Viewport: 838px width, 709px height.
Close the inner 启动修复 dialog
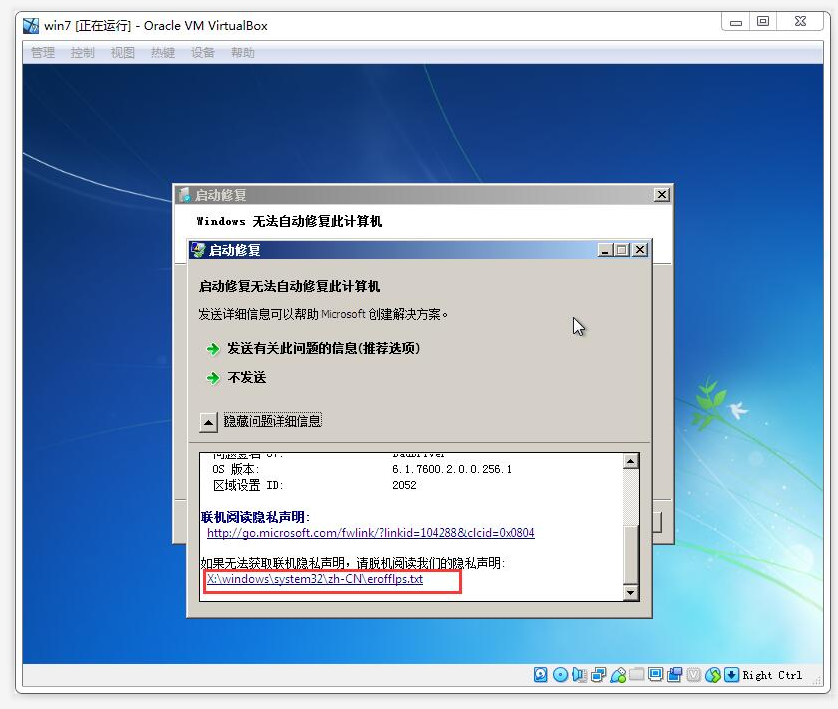coord(640,250)
